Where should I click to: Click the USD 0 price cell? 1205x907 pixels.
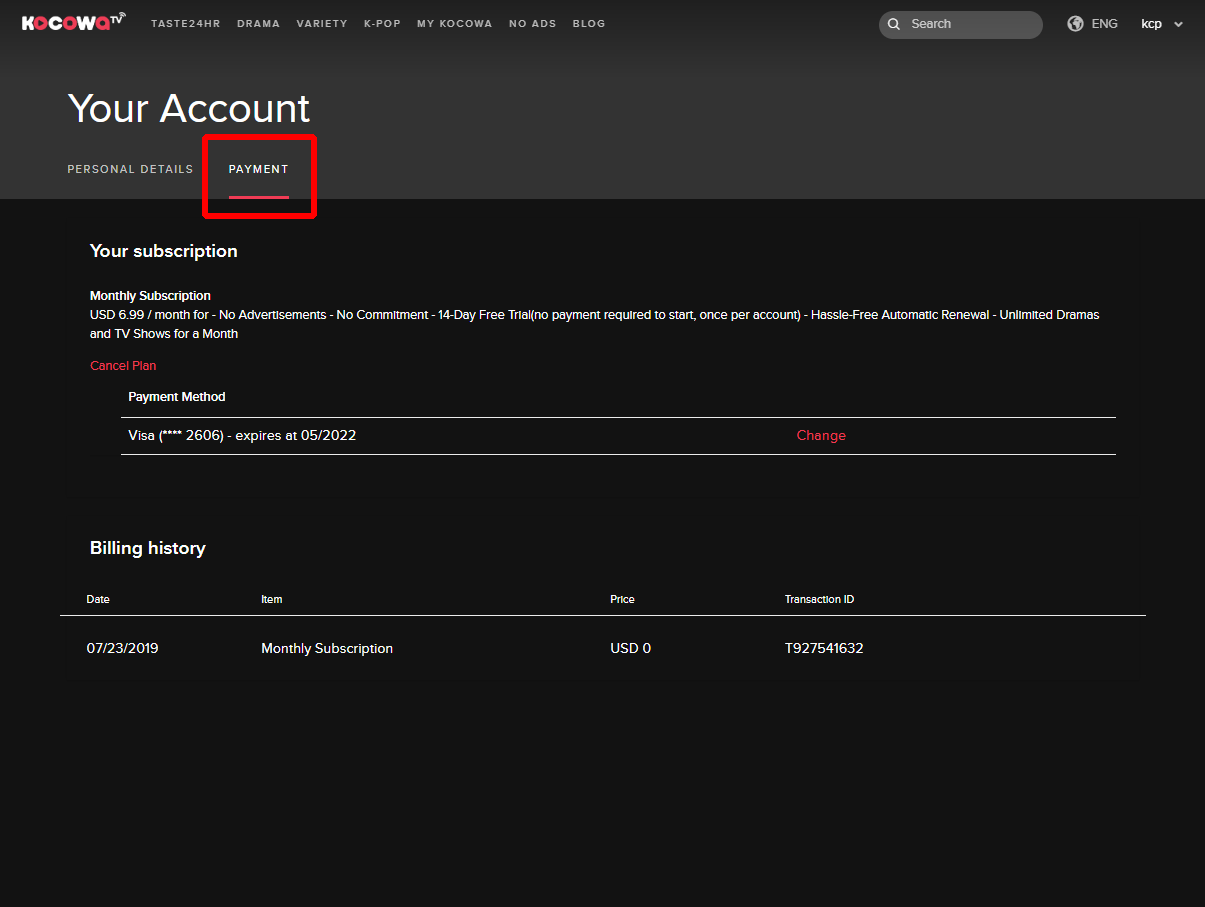631,649
